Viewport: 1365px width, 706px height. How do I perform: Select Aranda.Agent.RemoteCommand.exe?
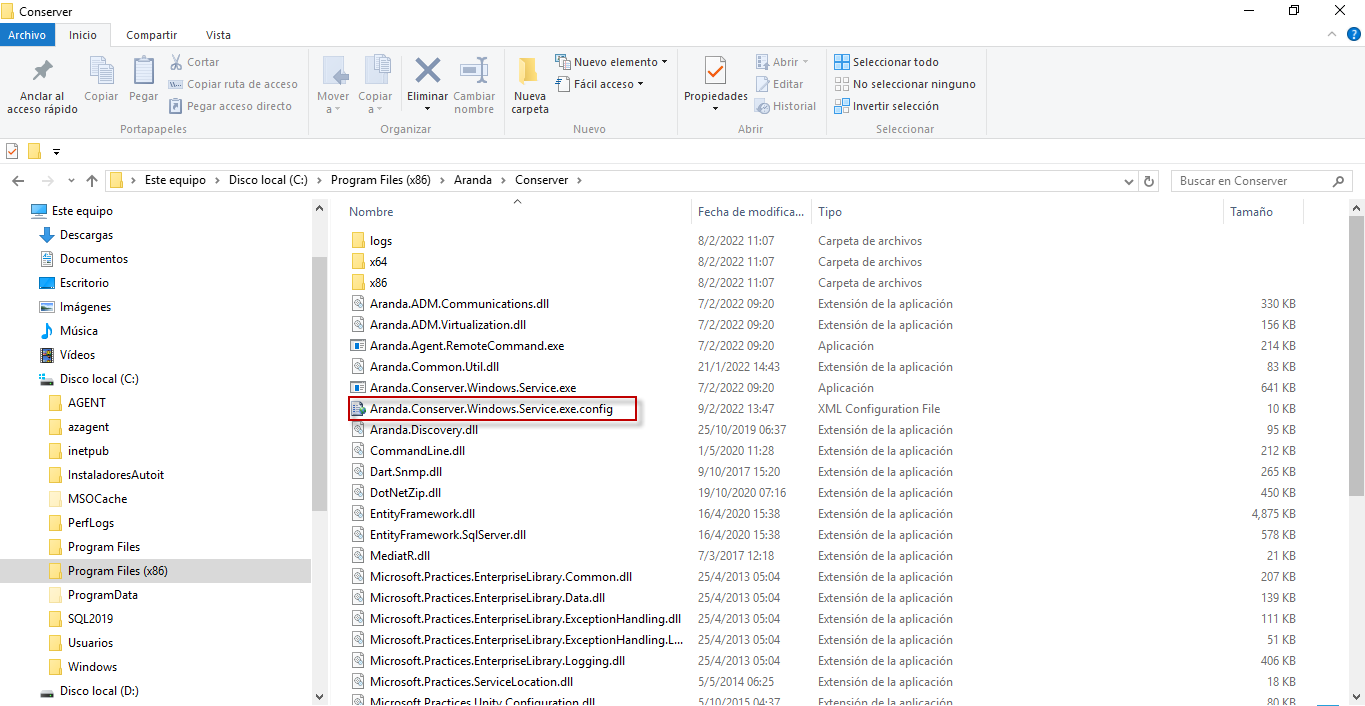467,346
